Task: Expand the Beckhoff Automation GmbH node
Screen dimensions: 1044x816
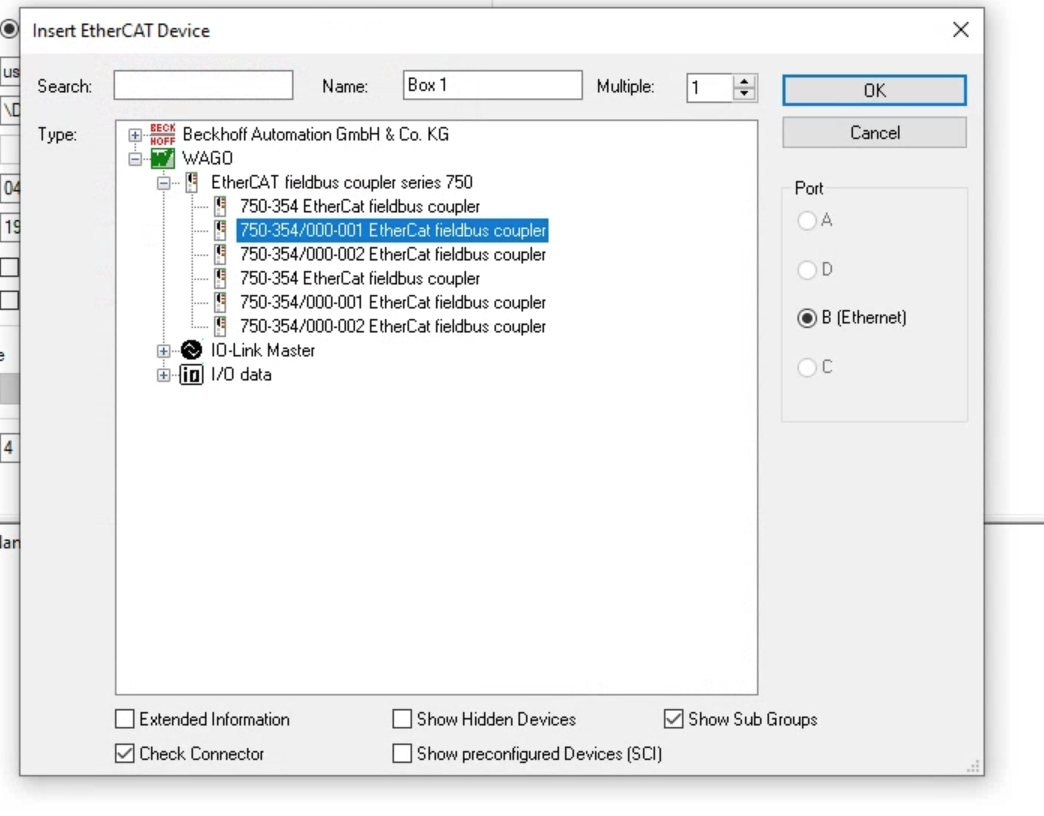Action: pos(135,135)
